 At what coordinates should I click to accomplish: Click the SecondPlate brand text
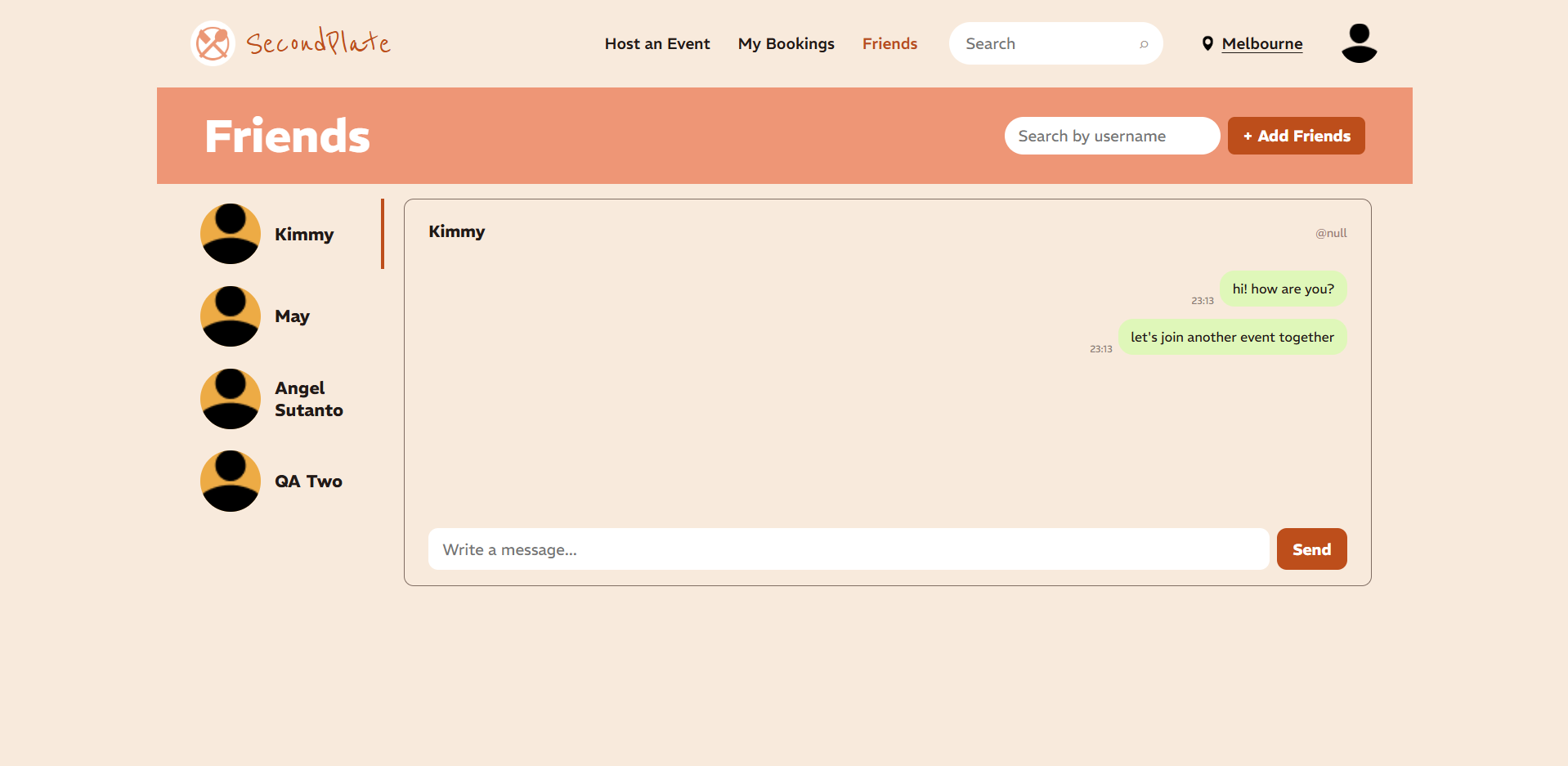[318, 43]
